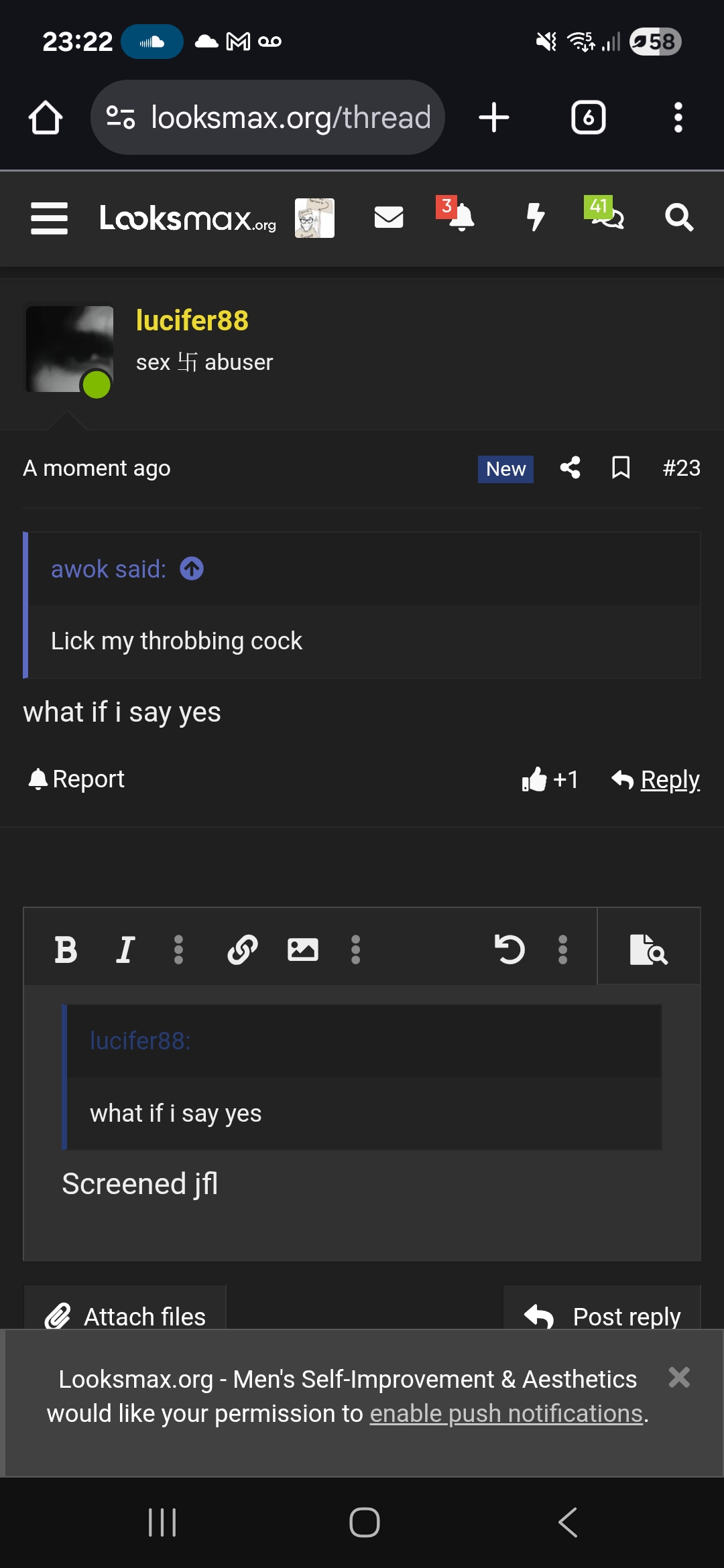
Task: Open the envelope private messages icon
Action: point(388,217)
